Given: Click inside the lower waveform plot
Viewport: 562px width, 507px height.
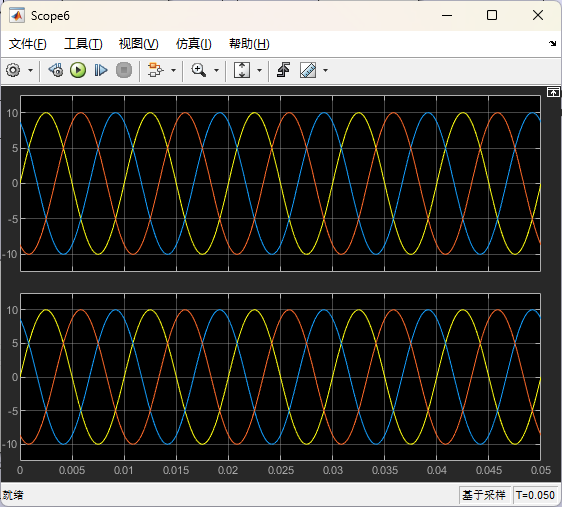Looking at the screenshot, I should click(281, 377).
